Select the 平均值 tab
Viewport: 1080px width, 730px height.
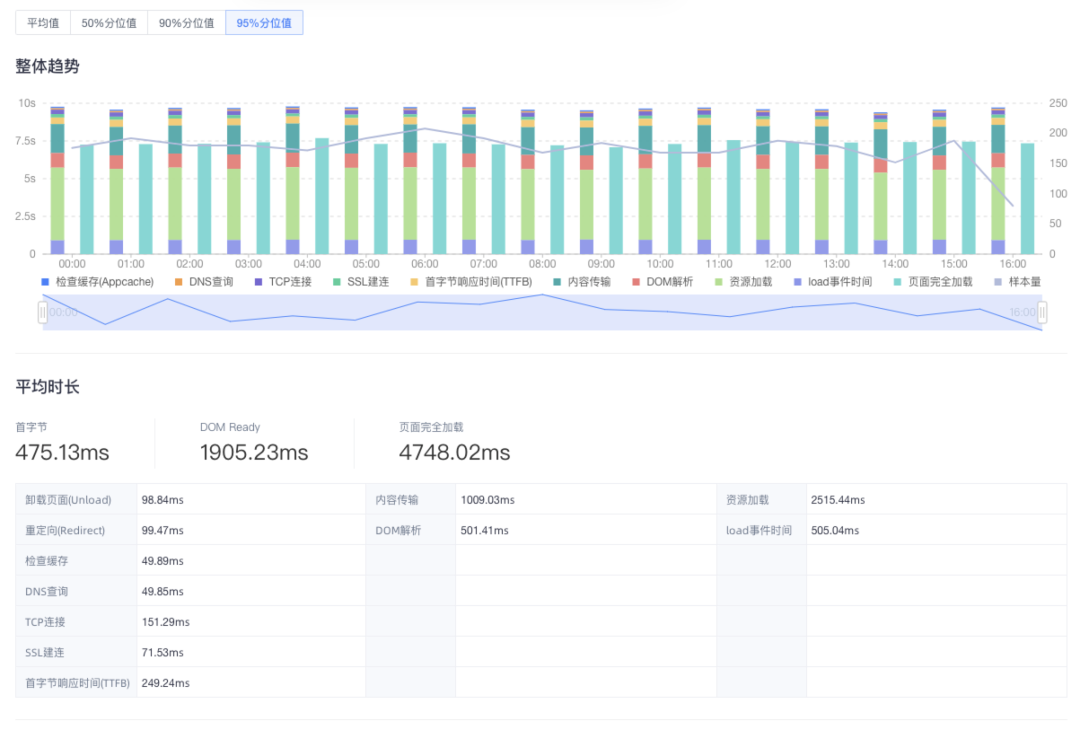click(43, 23)
